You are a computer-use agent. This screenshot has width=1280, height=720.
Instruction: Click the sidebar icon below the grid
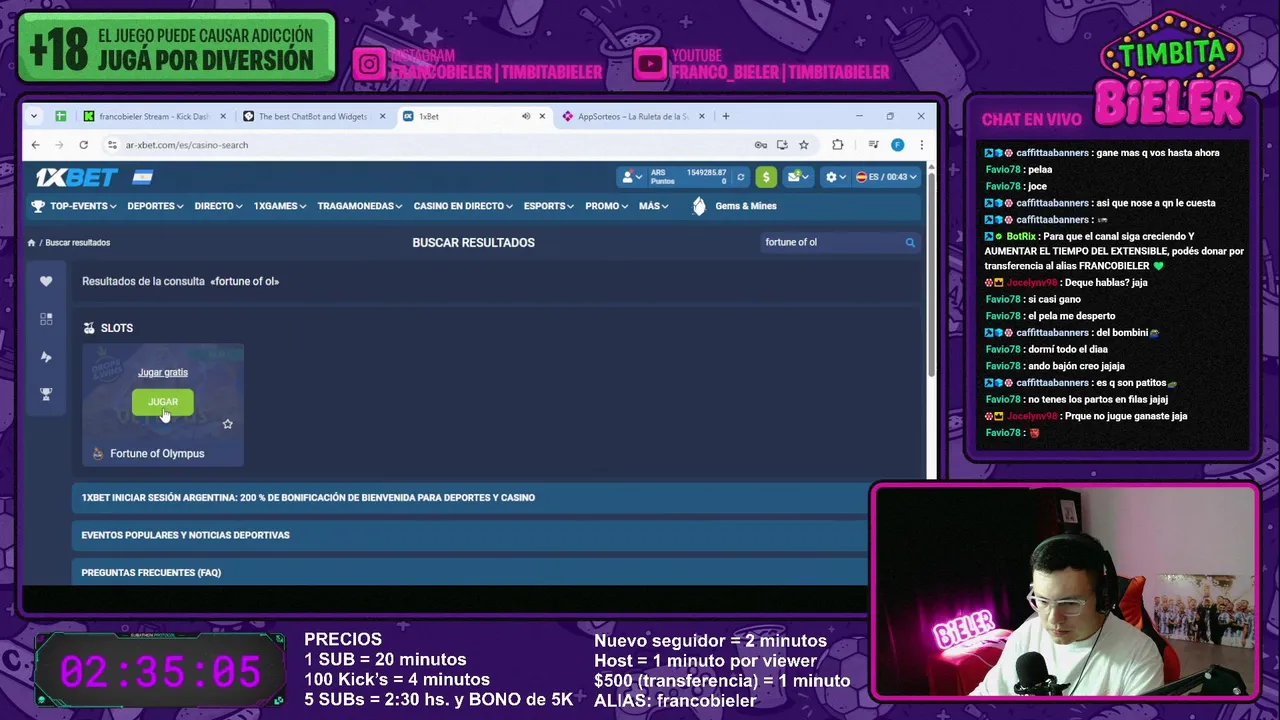click(46, 357)
